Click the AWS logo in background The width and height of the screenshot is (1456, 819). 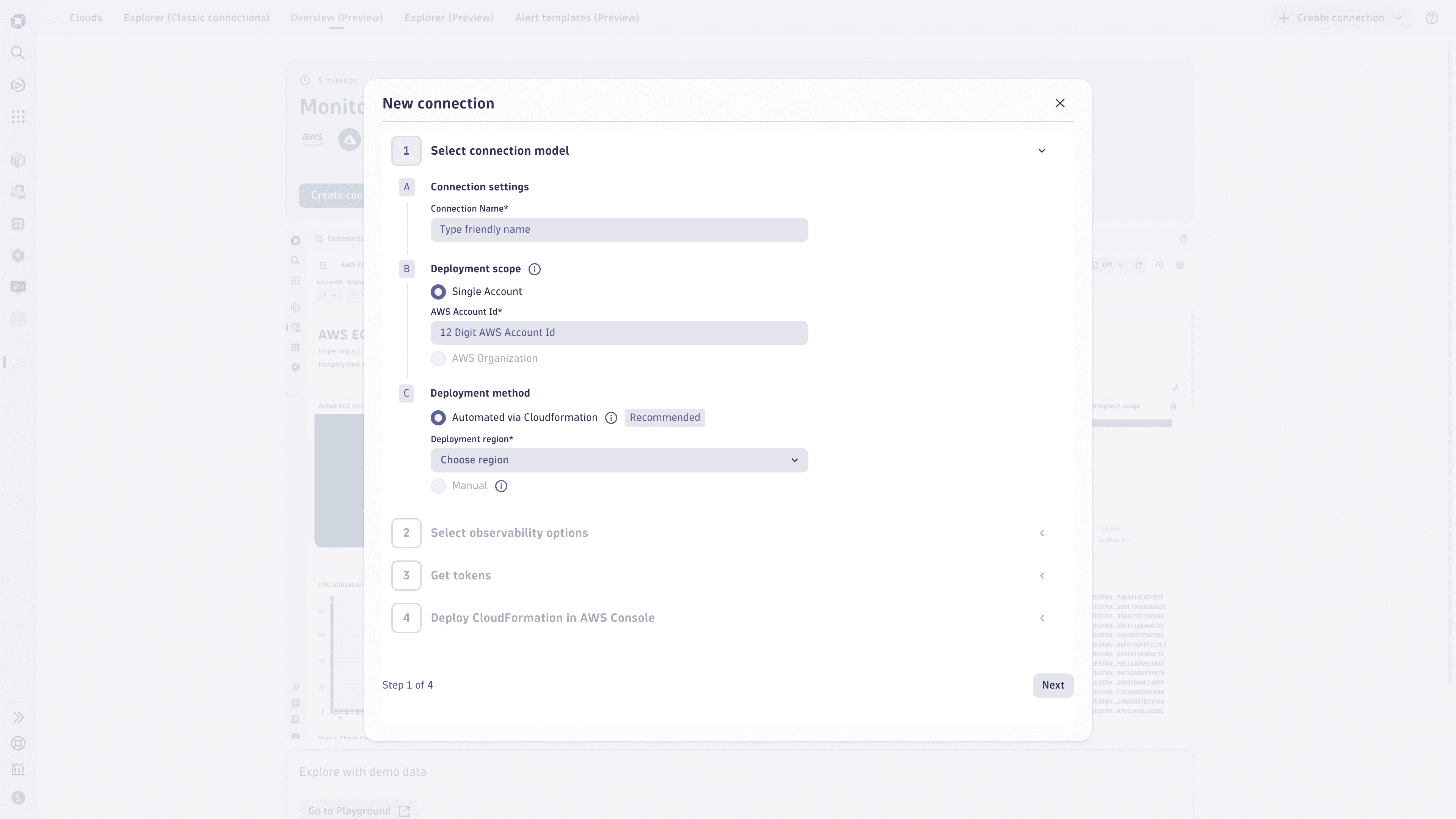click(x=312, y=138)
